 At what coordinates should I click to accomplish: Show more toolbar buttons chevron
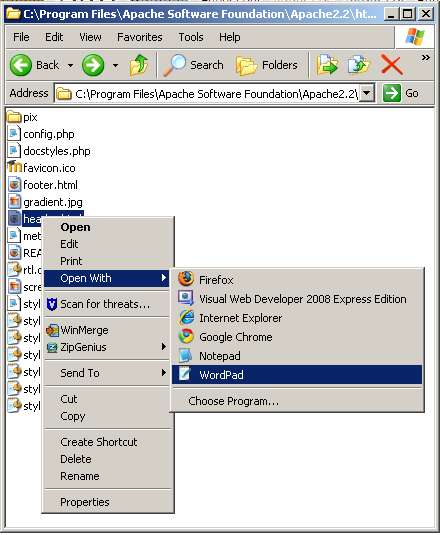425,58
